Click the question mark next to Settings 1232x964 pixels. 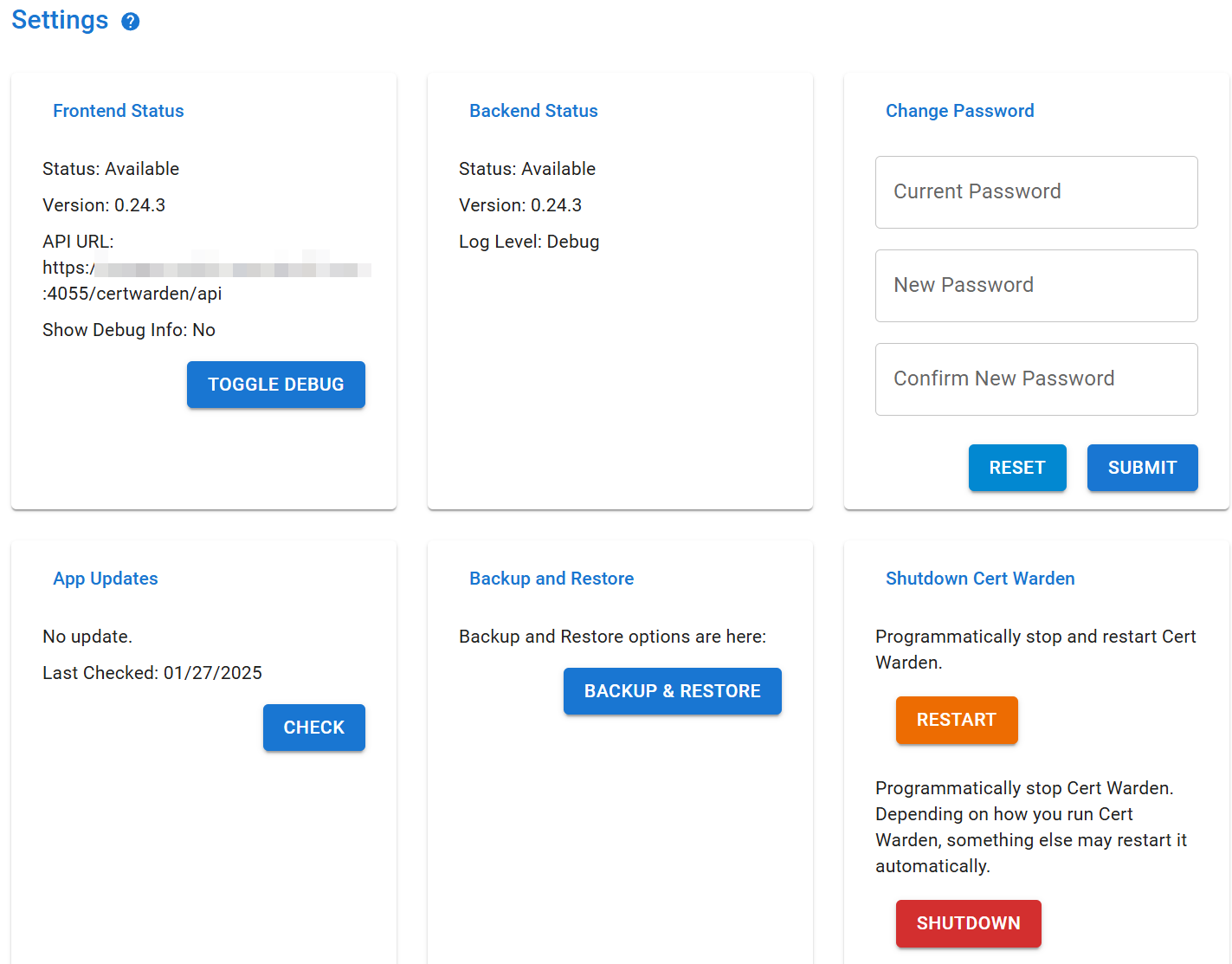click(130, 21)
